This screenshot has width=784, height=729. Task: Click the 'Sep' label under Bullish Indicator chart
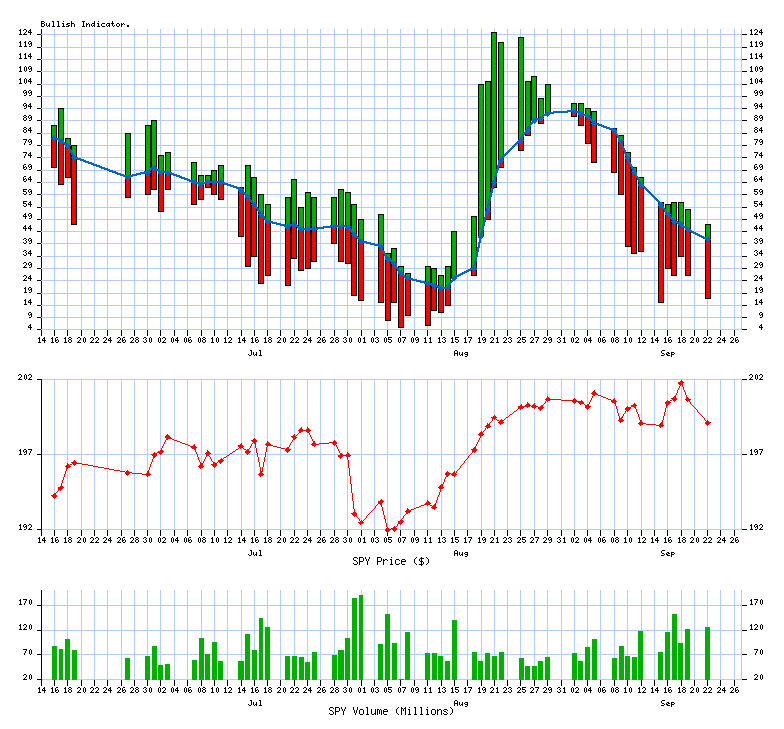tap(667, 353)
